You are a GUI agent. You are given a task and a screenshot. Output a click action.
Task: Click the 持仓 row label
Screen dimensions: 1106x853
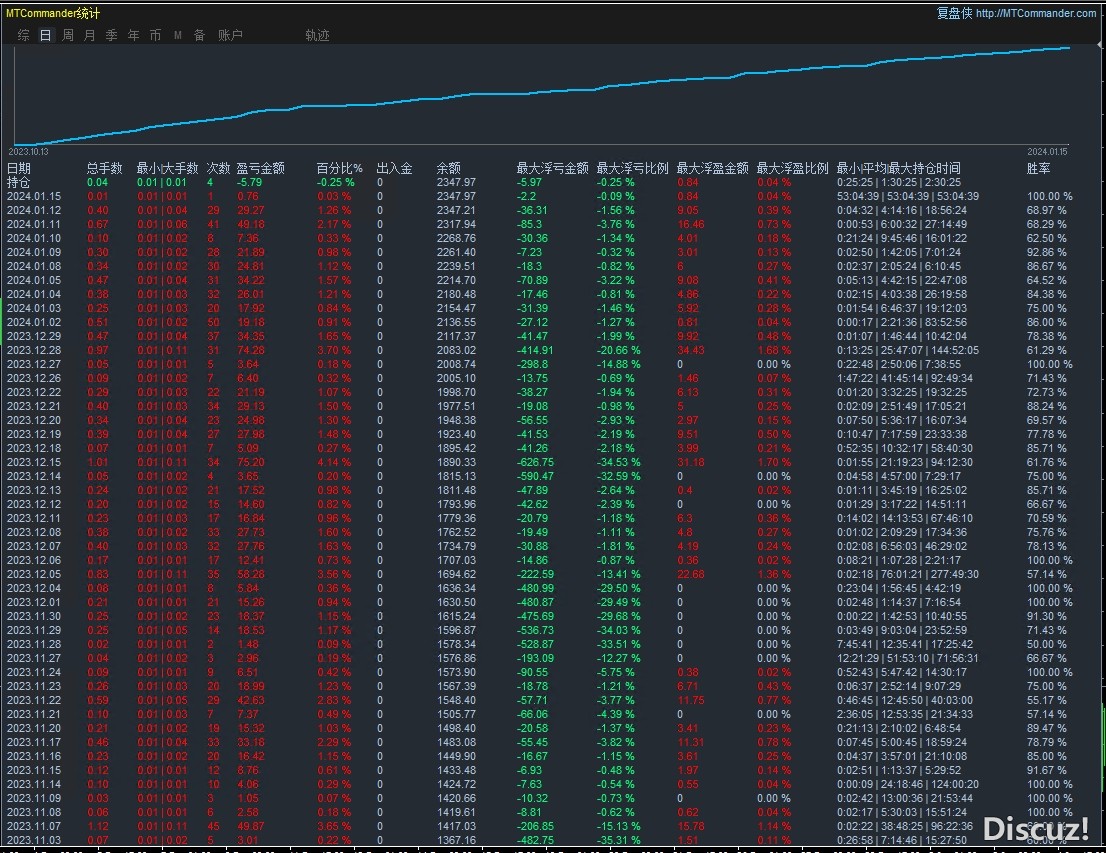coord(19,182)
